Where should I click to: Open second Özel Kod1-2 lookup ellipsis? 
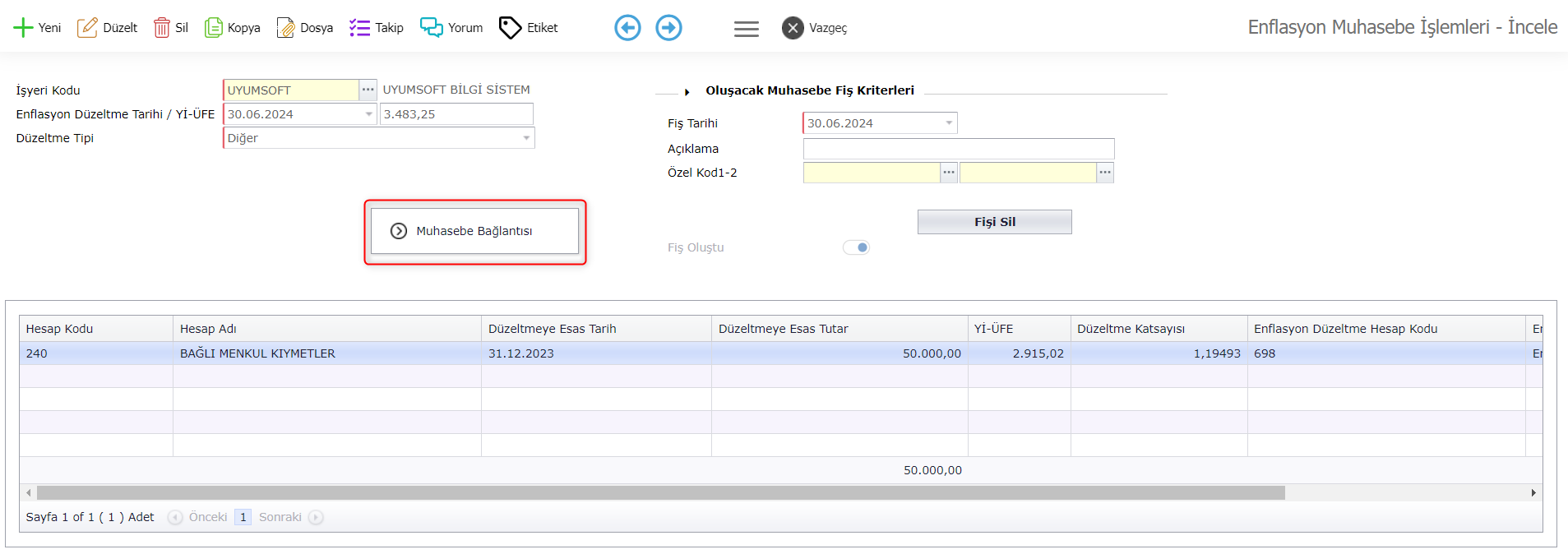coord(1105,173)
